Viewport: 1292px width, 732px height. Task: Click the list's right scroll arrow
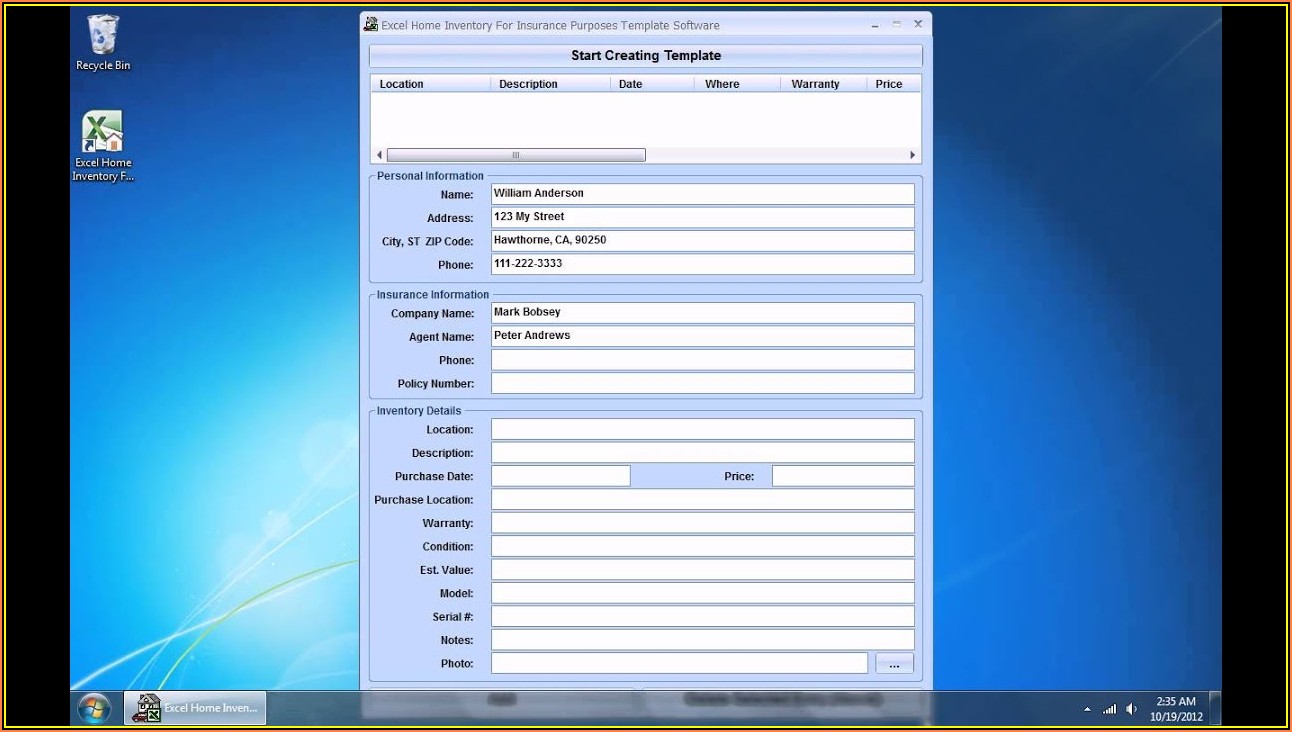click(912, 155)
